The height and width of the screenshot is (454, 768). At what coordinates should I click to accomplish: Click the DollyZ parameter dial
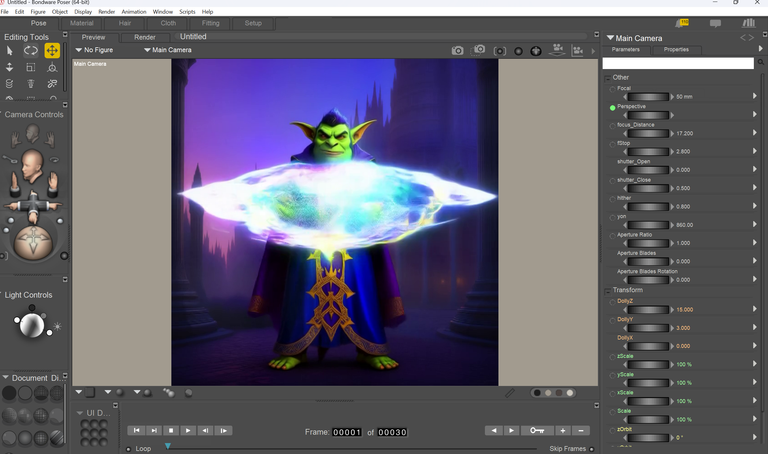click(648, 310)
